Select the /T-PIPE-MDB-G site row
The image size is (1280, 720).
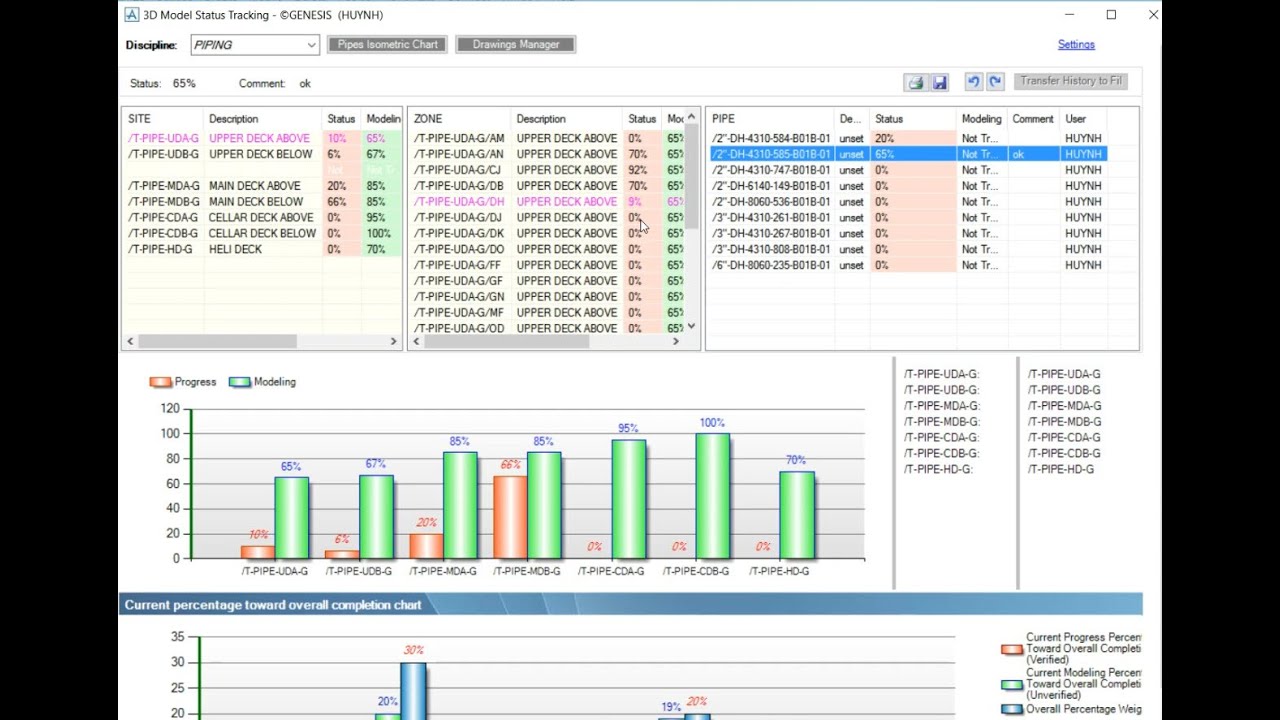click(262, 202)
